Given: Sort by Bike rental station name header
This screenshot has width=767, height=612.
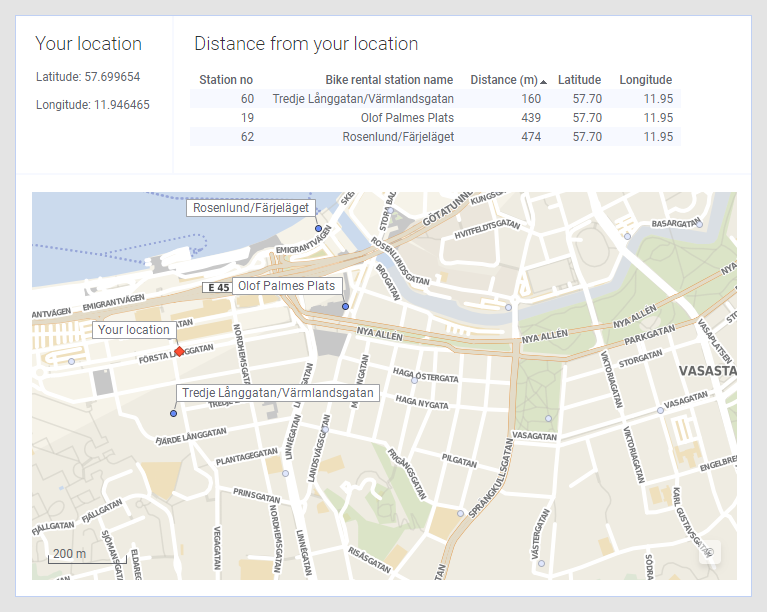Looking at the screenshot, I should [x=389, y=80].
